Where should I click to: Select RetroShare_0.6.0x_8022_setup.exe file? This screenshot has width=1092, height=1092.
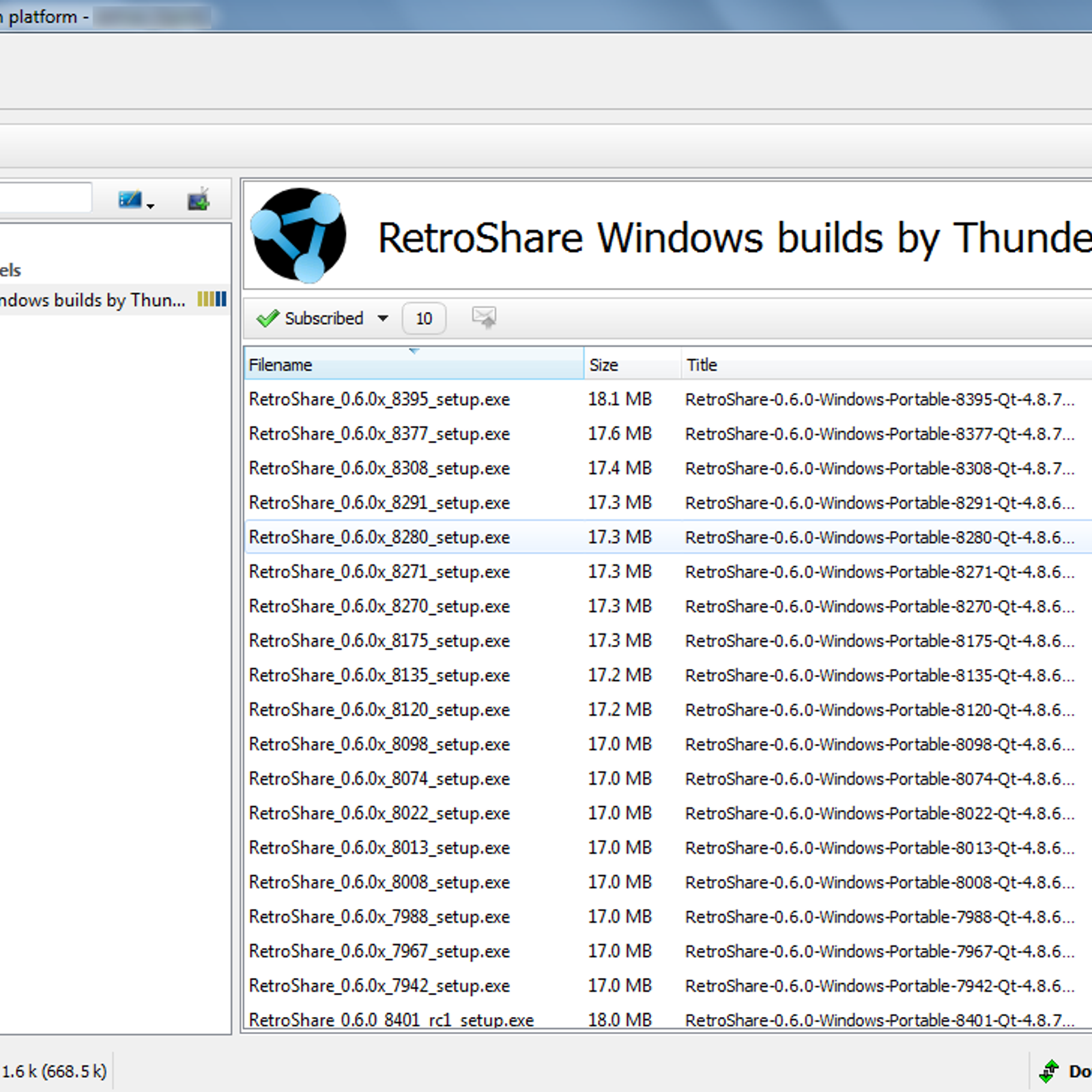379,814
